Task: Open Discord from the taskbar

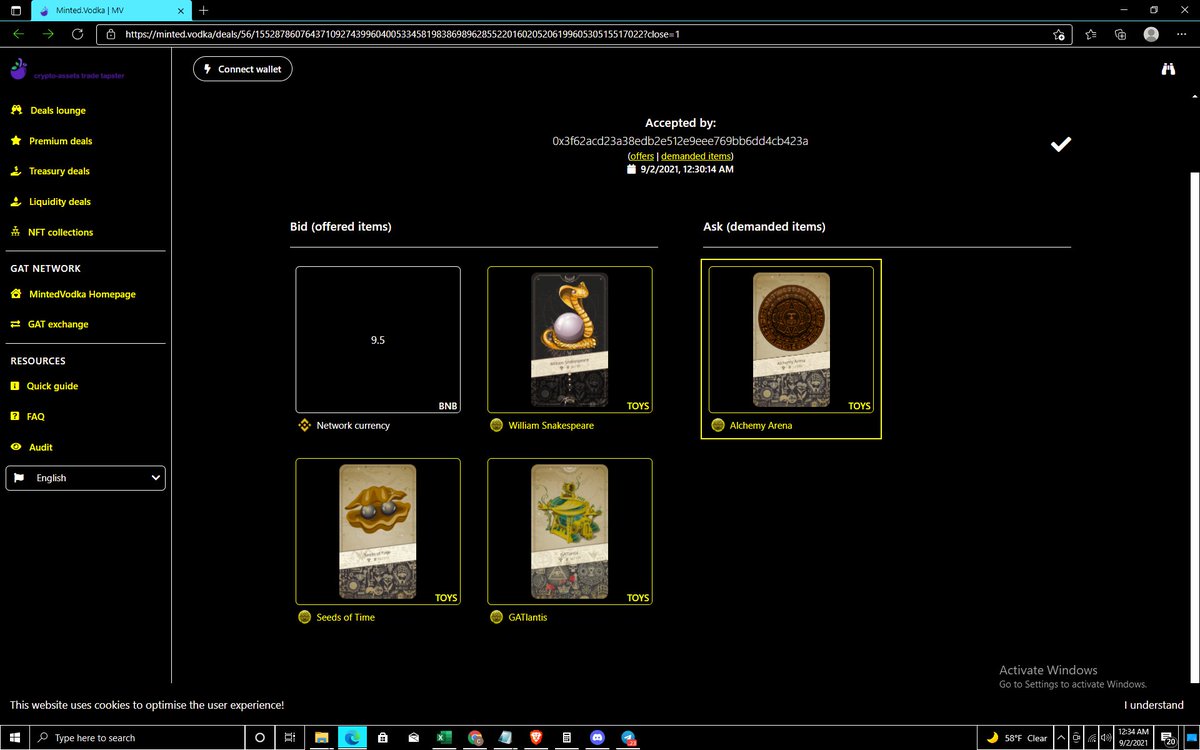Action: (x=597, y=738)
